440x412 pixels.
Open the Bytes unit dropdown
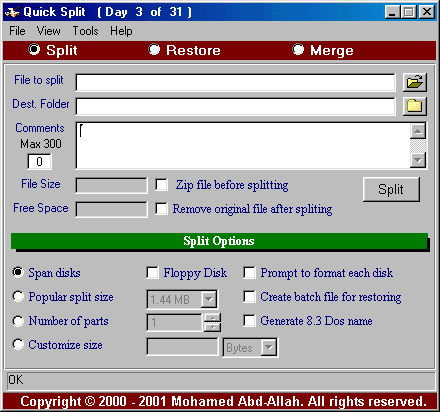[x=269, y=348]
